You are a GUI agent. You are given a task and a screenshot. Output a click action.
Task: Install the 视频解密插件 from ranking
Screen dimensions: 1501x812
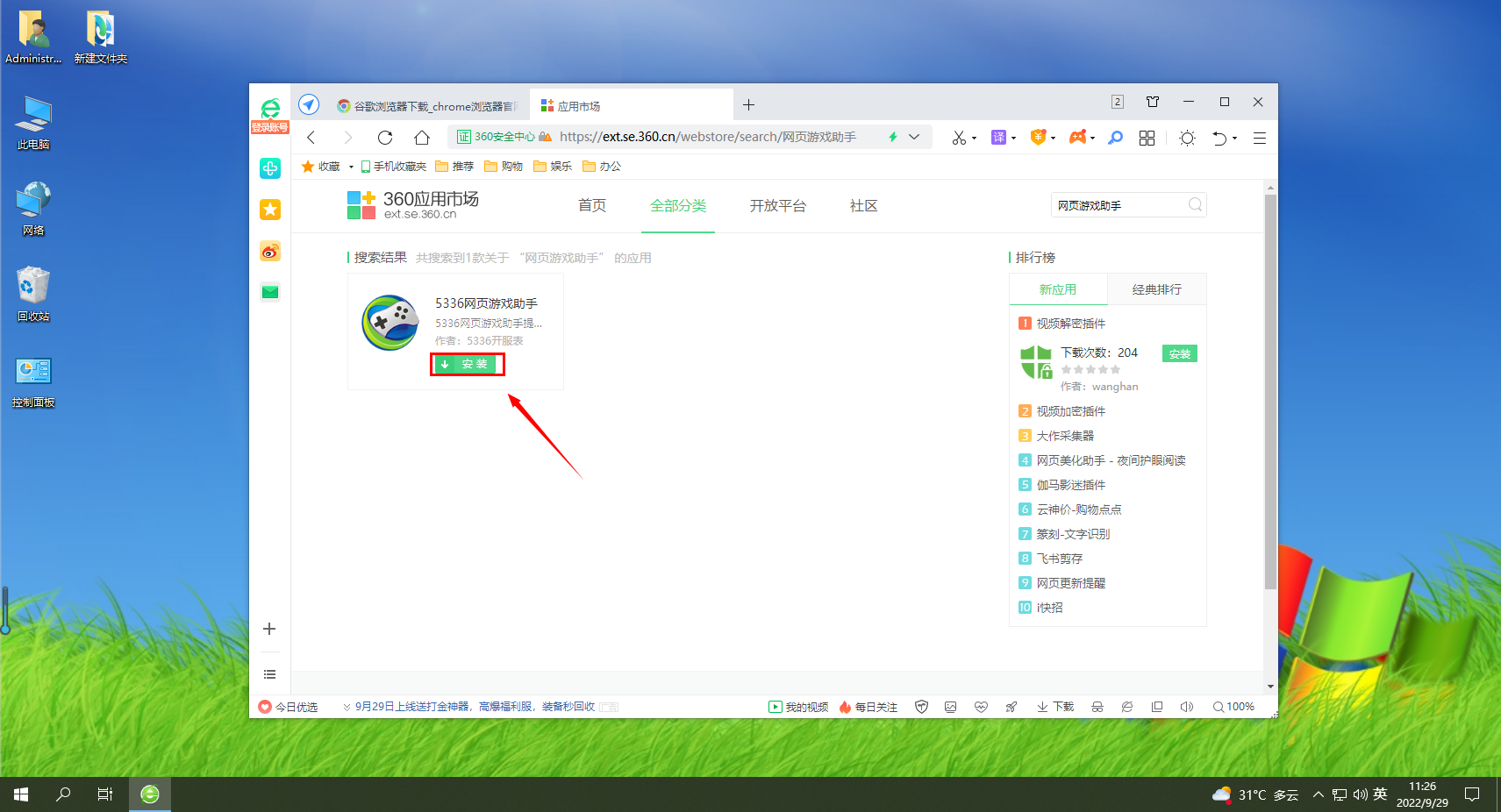click(1180, 354)
